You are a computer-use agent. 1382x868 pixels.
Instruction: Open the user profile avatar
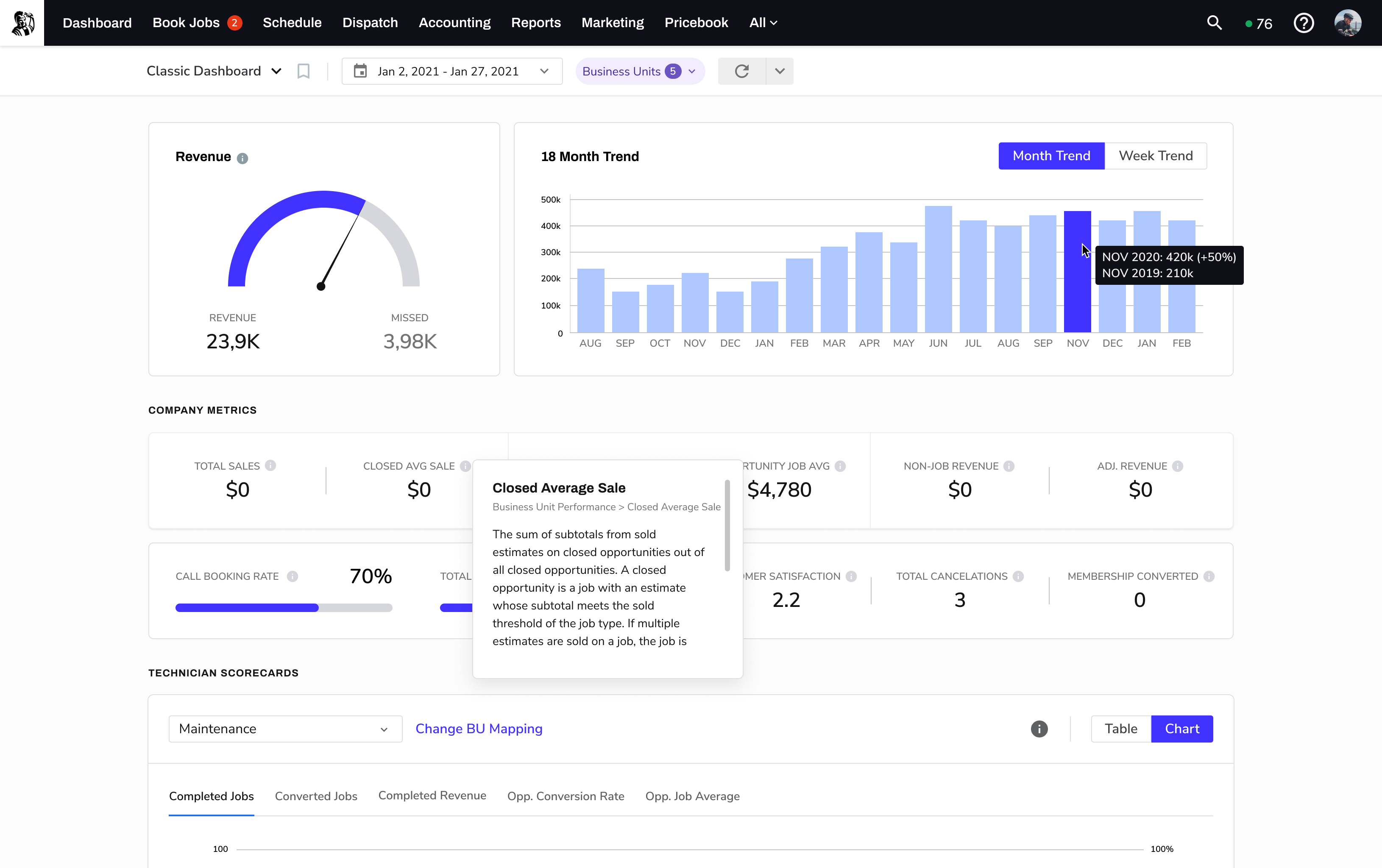[1348, 23]
